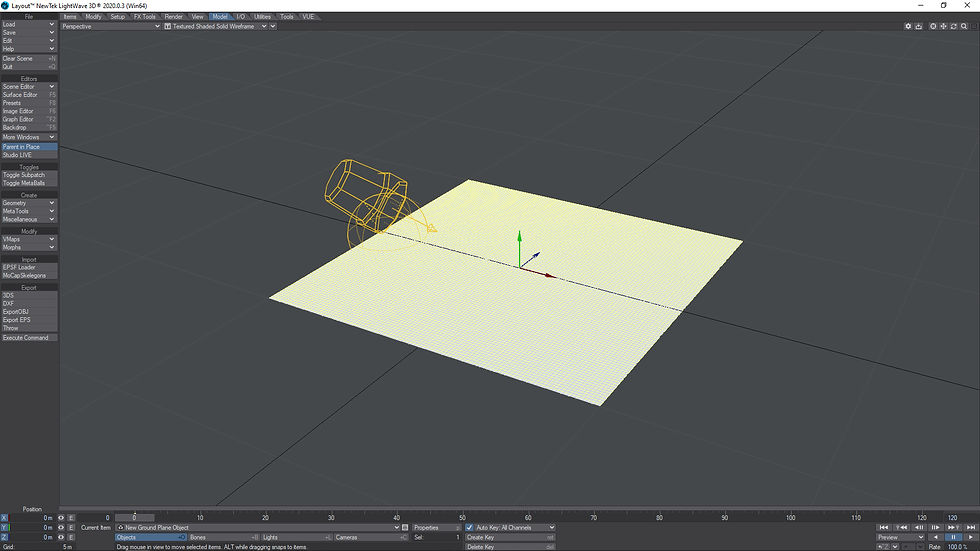Switch to the Render tab
The image size is (980, 551).
tap(174, 17)
